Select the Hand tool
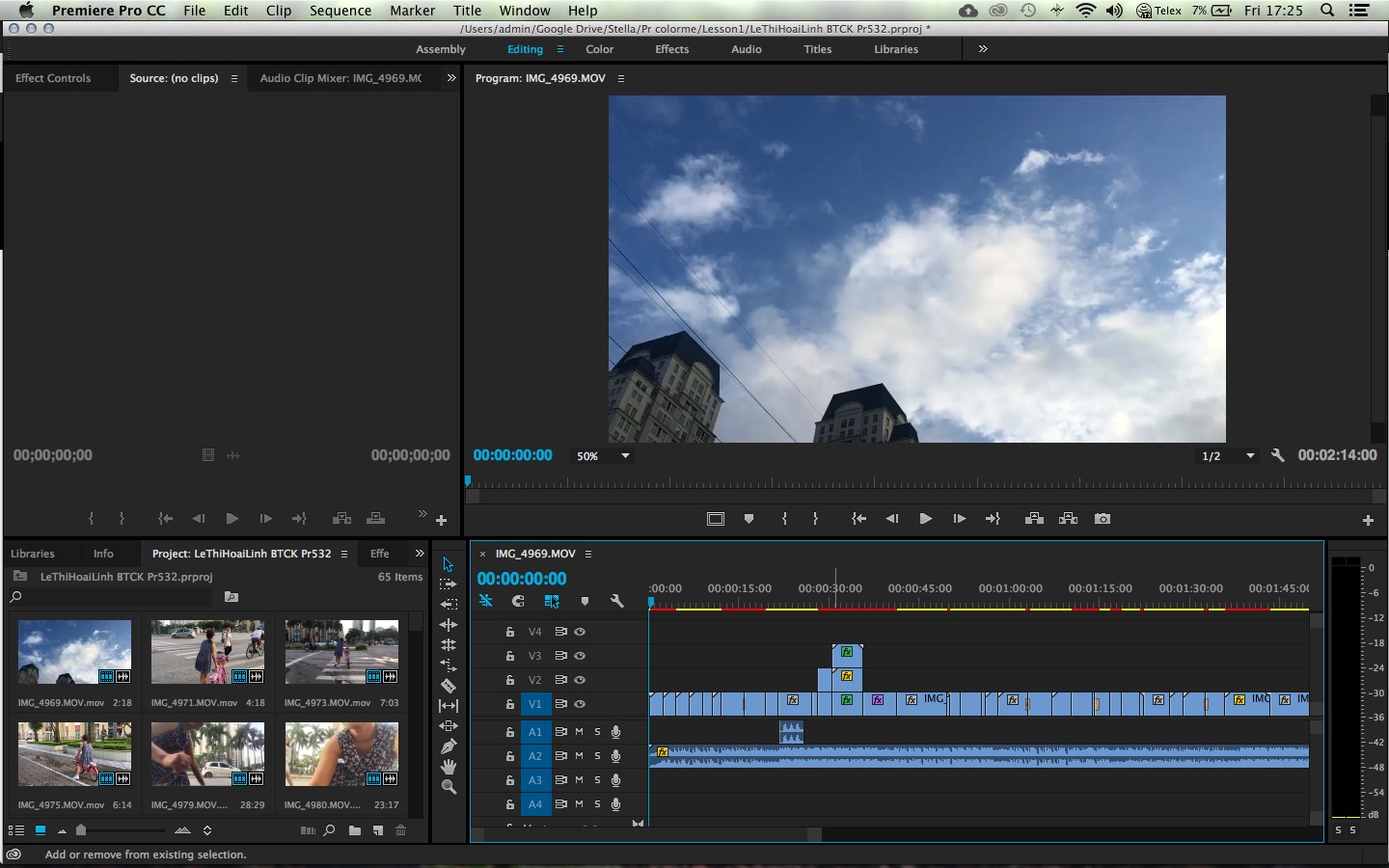This screenshot has width=1389, height=868. tap(449, 767)
